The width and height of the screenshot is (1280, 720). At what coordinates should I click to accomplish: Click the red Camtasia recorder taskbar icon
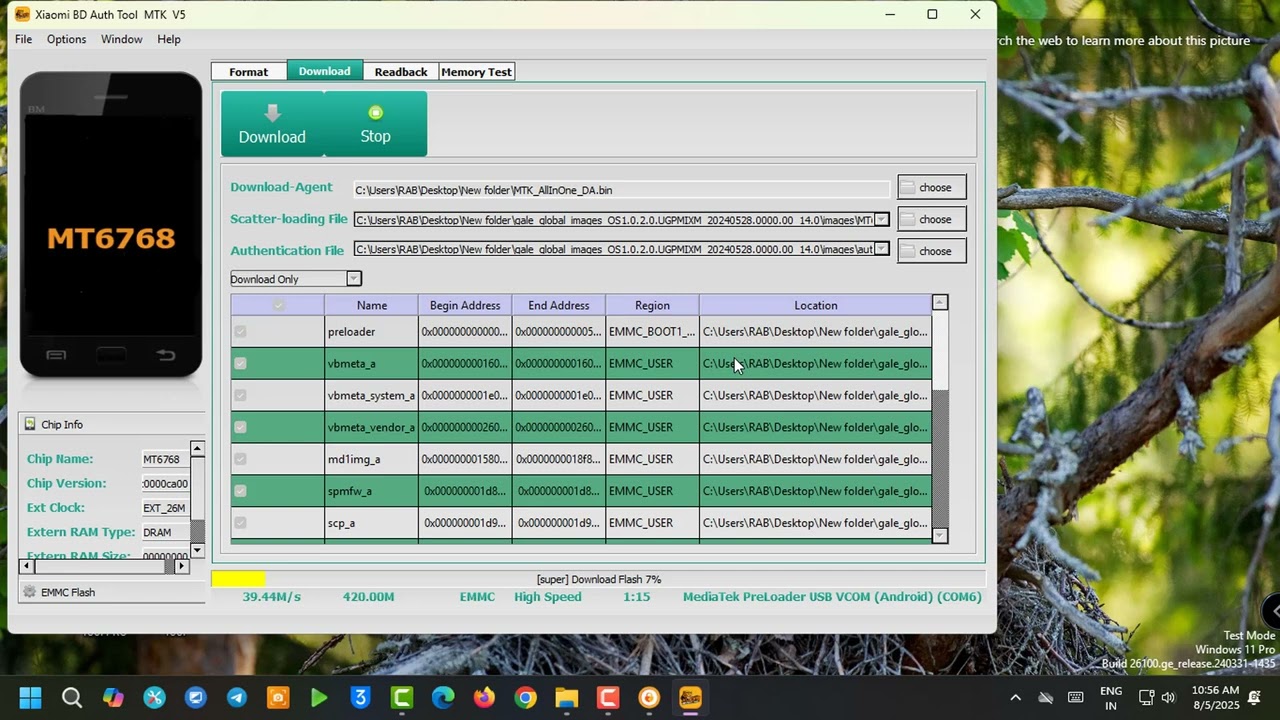[608, 697]
